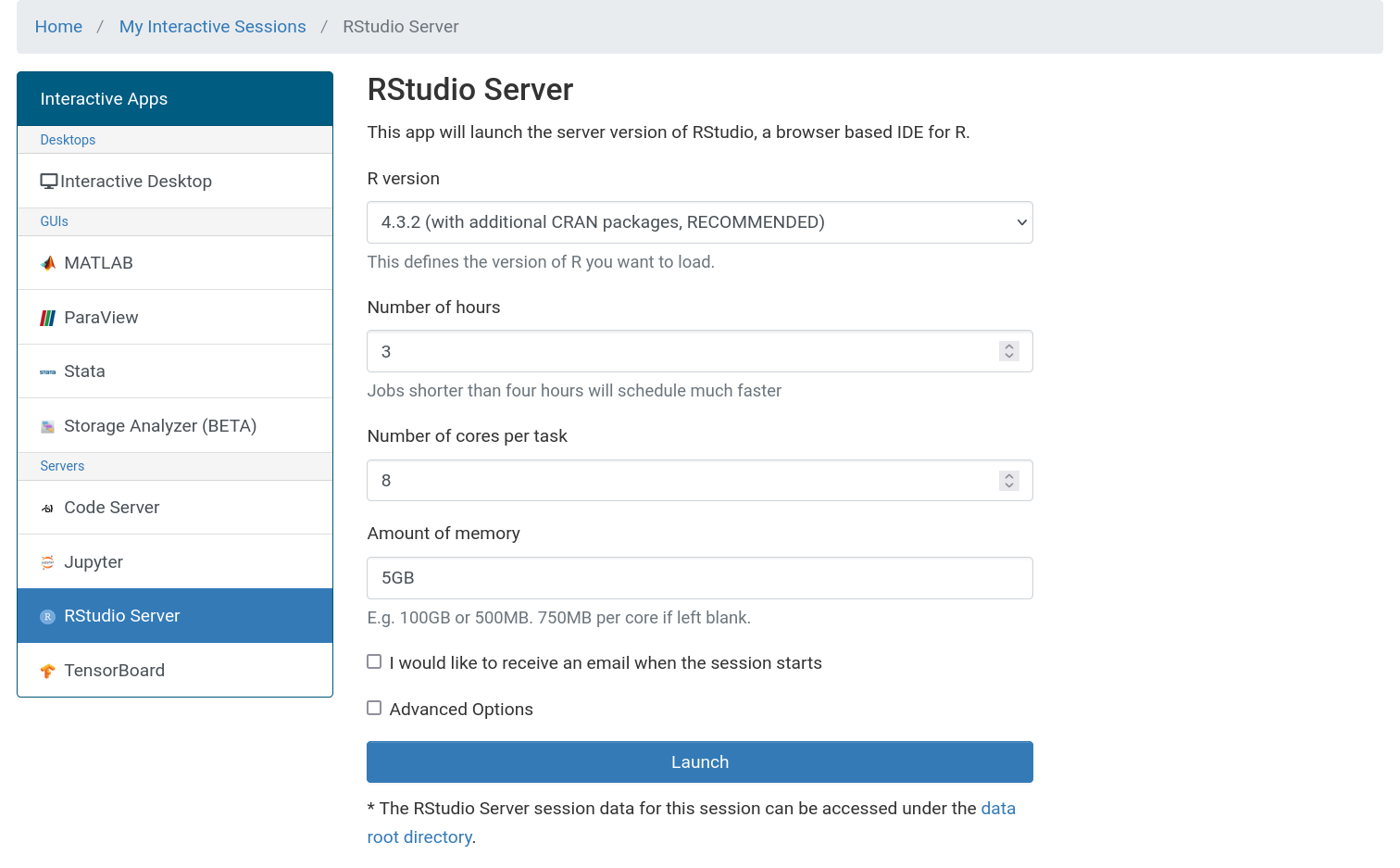Select ParaView from the sidebar
The width and height of the screenshot is (1400, 868).
(x=175, y=318)
